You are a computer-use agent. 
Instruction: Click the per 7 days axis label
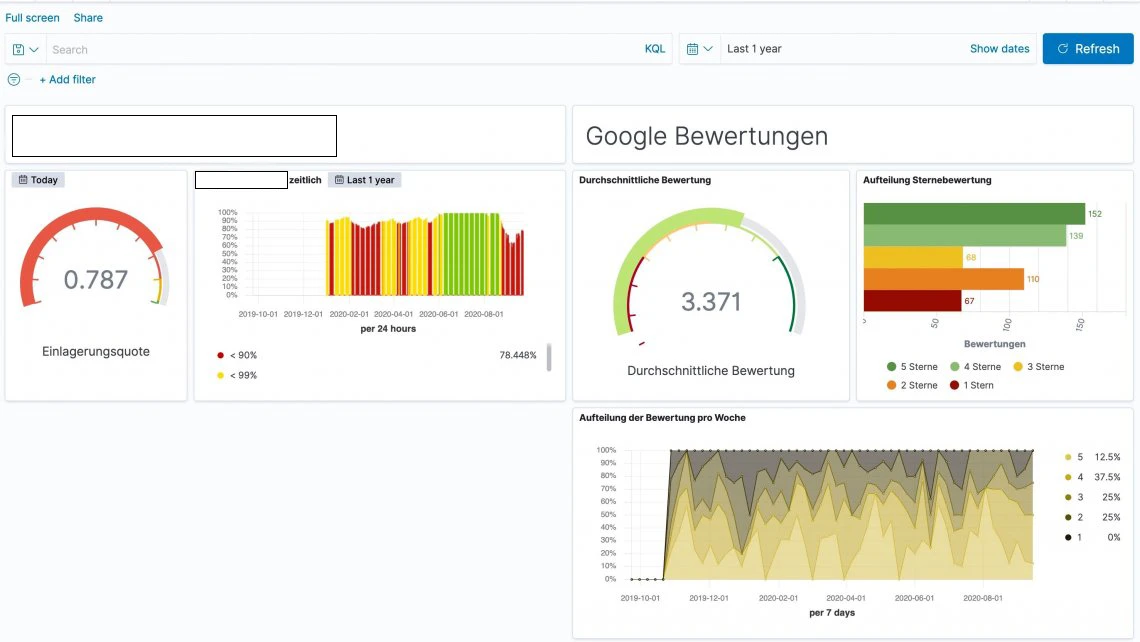point(832,613)
